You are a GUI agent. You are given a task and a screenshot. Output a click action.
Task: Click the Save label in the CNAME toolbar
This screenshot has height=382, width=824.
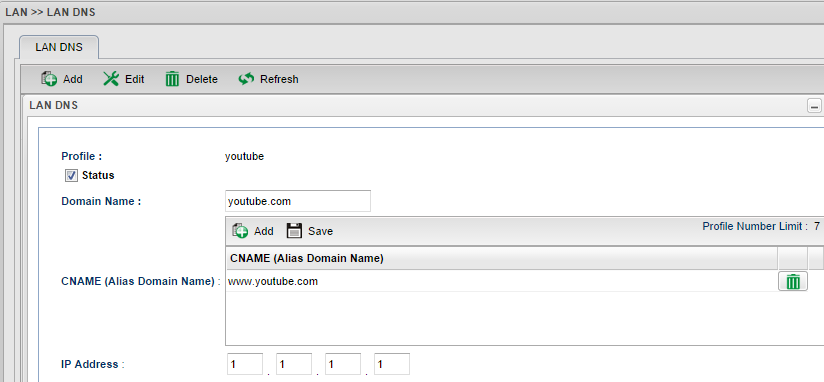point(321,231)
